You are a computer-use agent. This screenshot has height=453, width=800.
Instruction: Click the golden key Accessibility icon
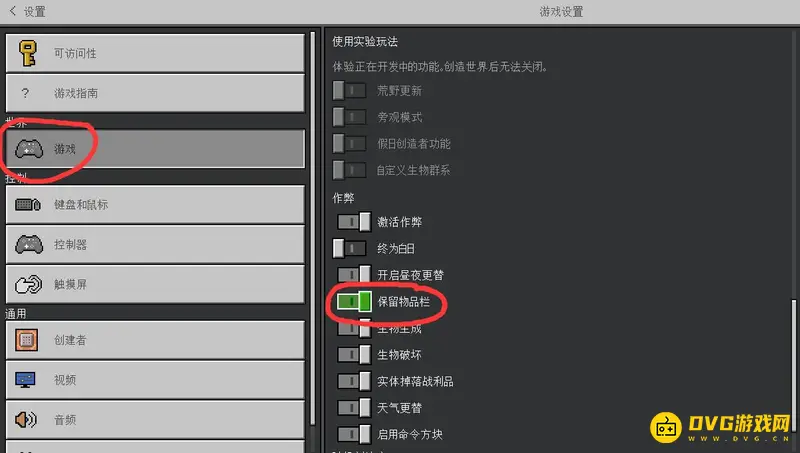pyautogui.click(x=28, y=53)
